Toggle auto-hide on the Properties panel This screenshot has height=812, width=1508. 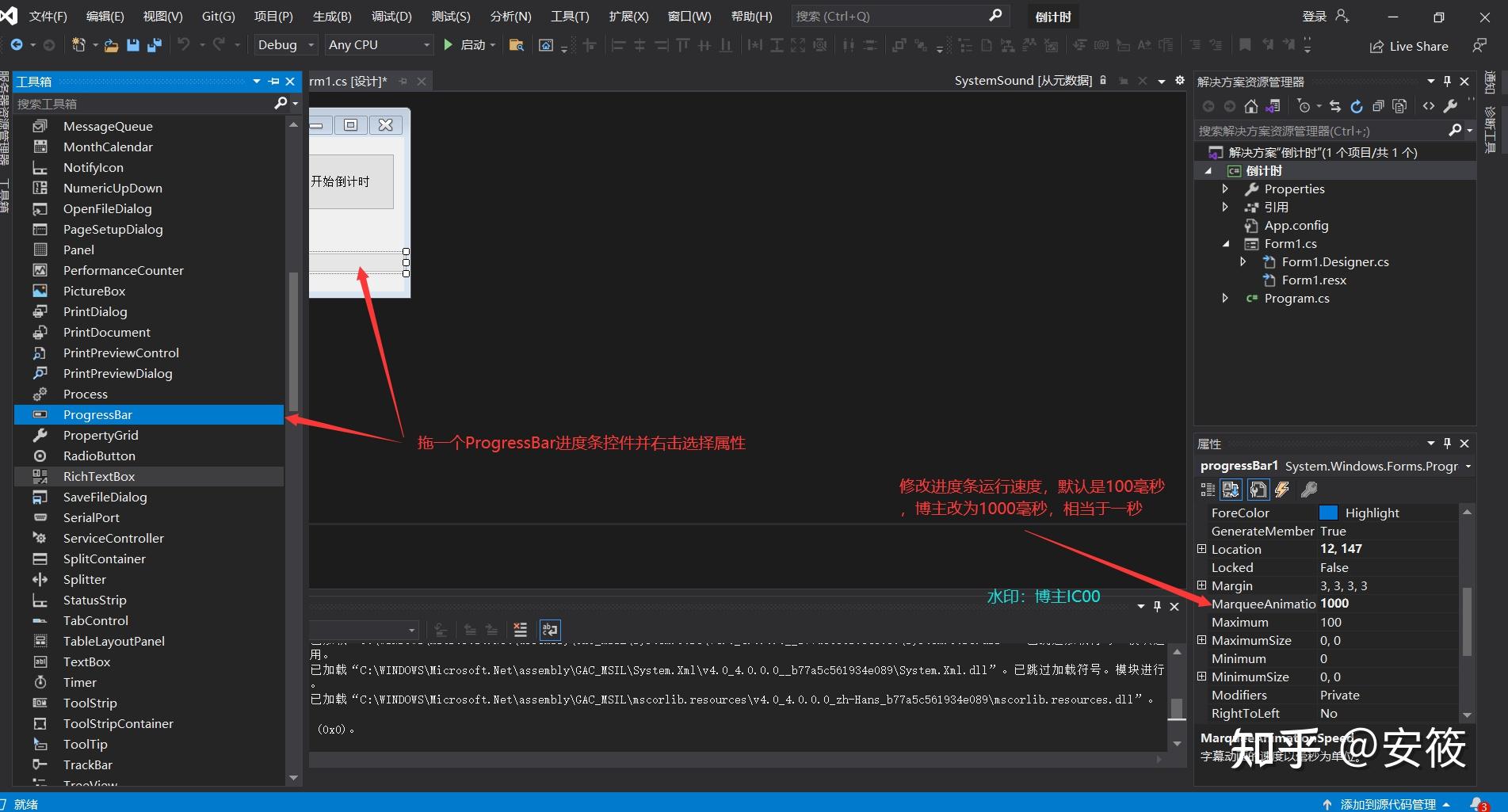tap(1447, 444)
